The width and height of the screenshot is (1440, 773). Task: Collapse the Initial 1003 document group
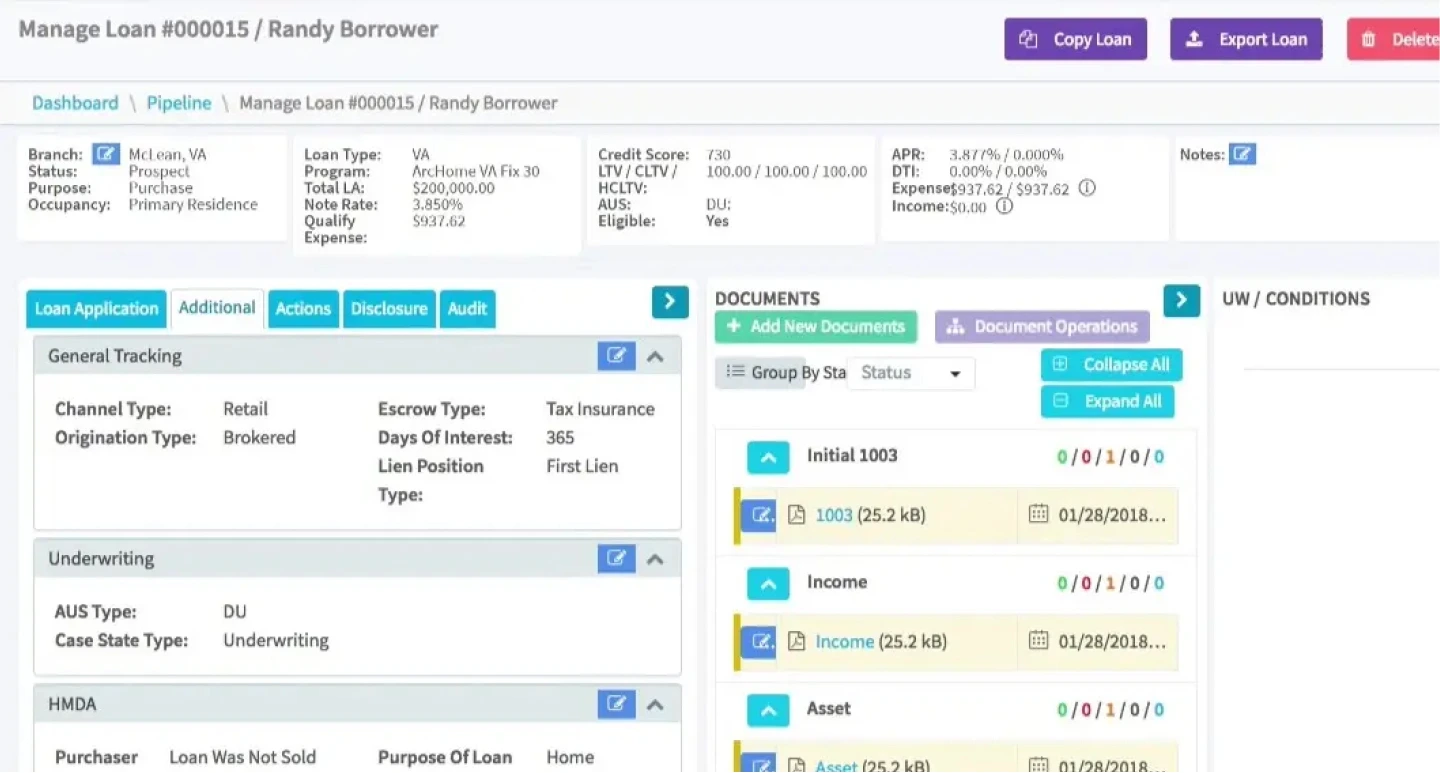click(768, 457)
